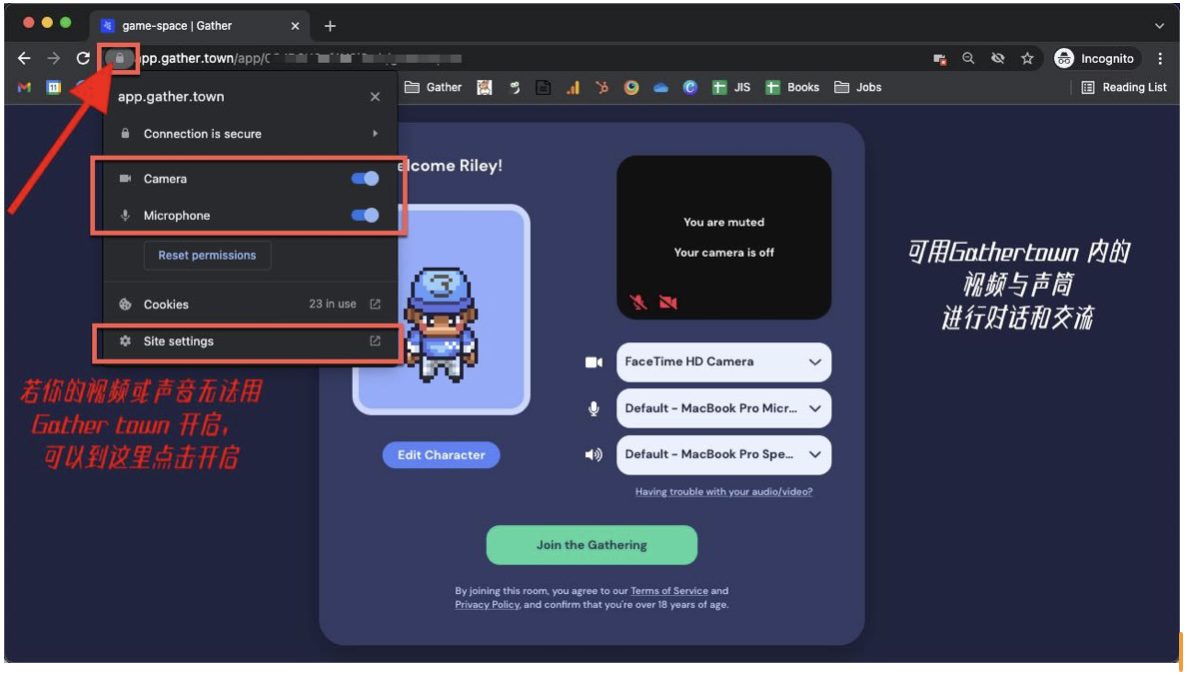Open document page bookmark icon
The height and width of the screenshot is (676, 1194).
pos(543,88)
